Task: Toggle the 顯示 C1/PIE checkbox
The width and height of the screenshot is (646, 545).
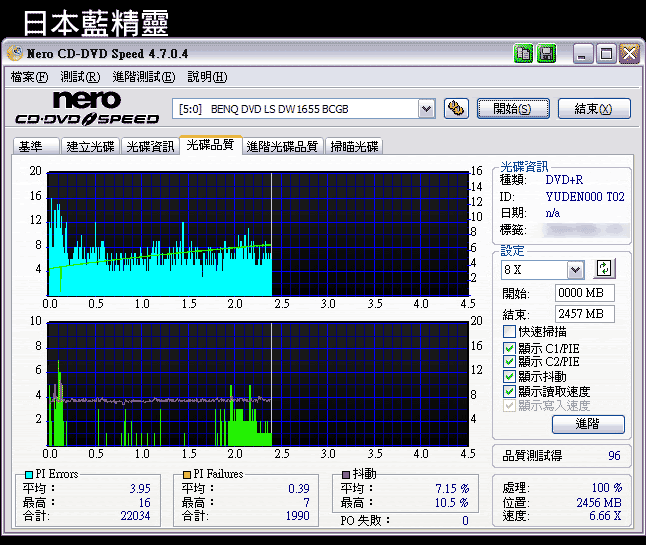Action: [509, 349]
